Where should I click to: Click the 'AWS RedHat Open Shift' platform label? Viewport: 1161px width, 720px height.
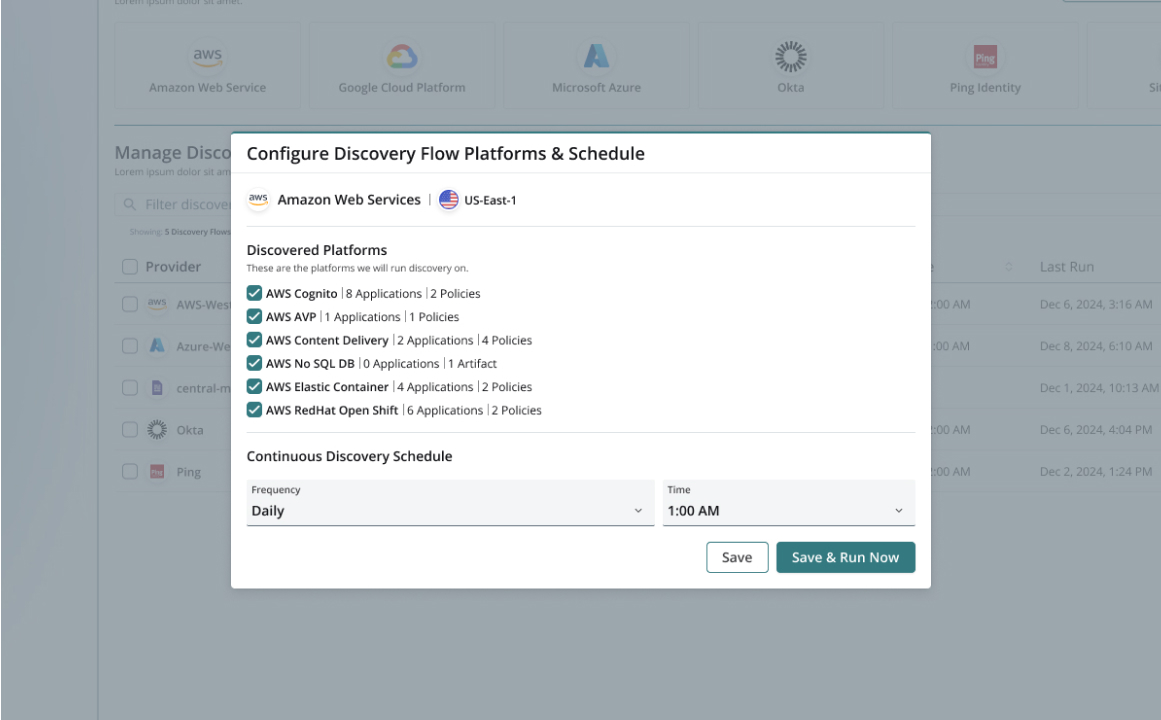pyautogui.click(x=332, y=410)
